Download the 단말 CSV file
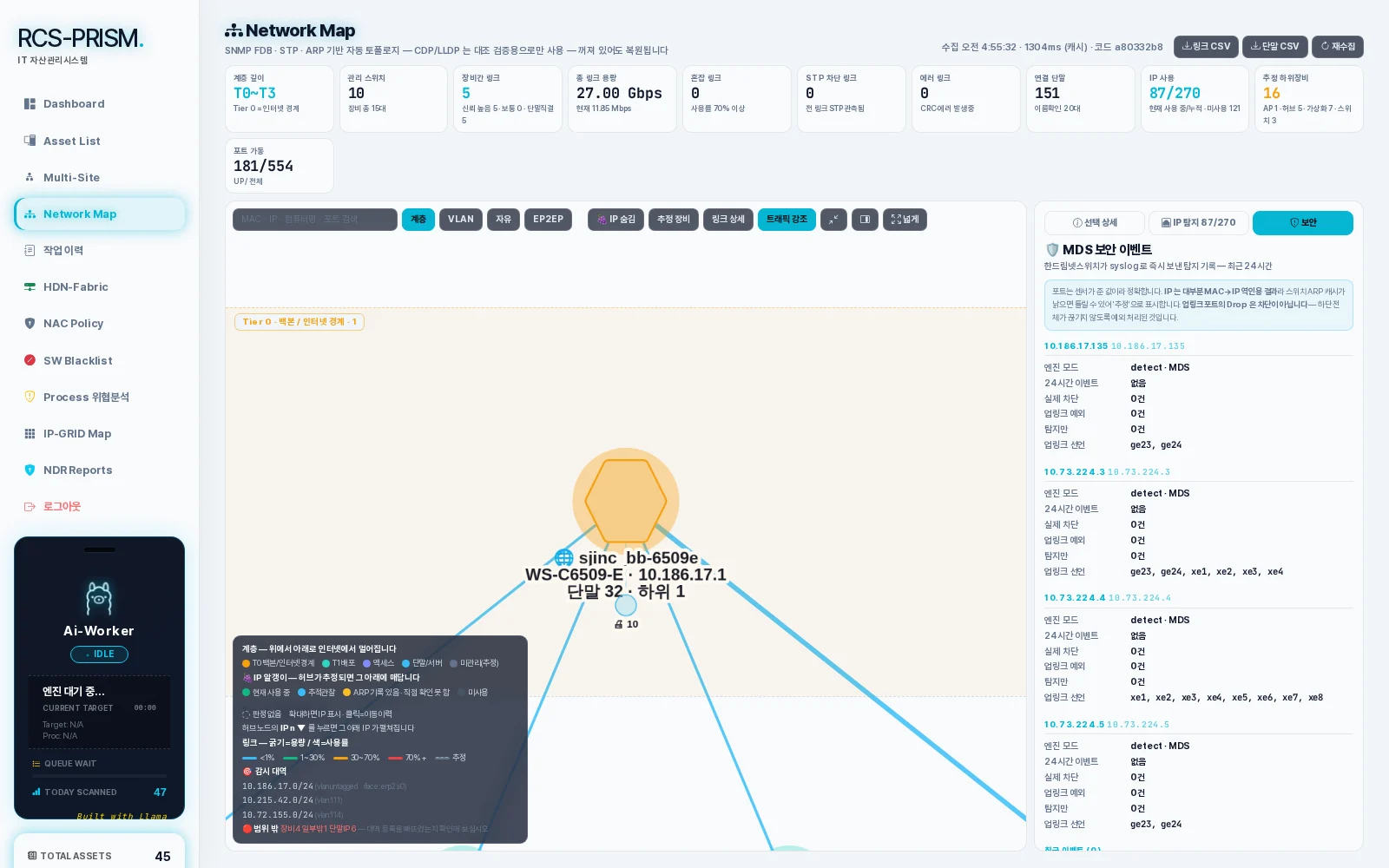The width and height of the screenshot is (1389, 868). pos(1274,47)
